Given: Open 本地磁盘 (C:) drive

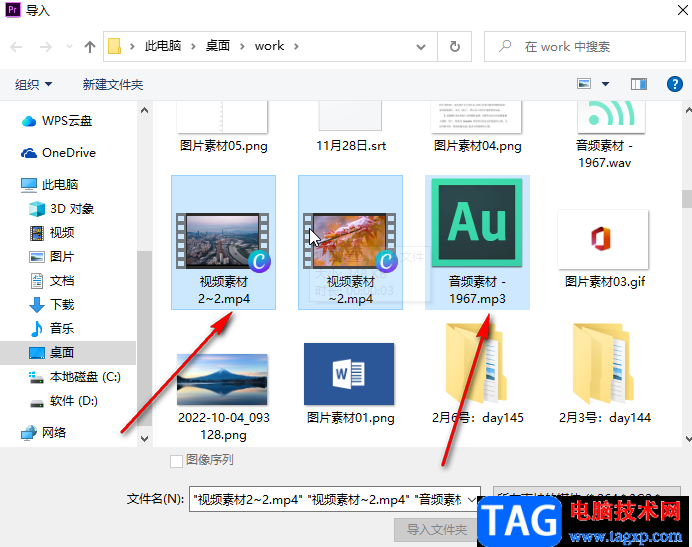Looking at the screenshot, I should pos(75,377).
